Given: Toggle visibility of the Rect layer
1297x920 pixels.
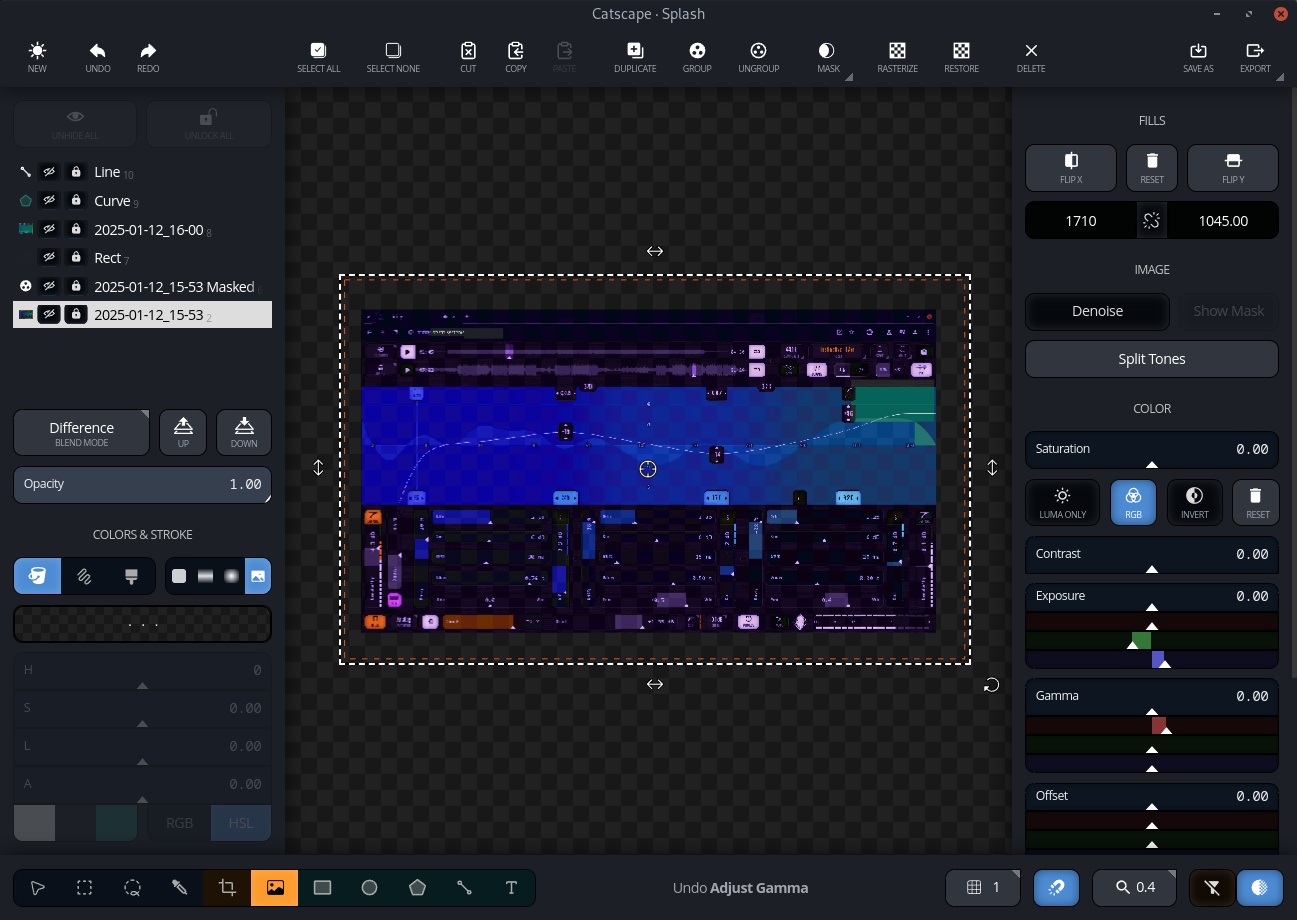Looking at the screenshot, I should point(49,258).
